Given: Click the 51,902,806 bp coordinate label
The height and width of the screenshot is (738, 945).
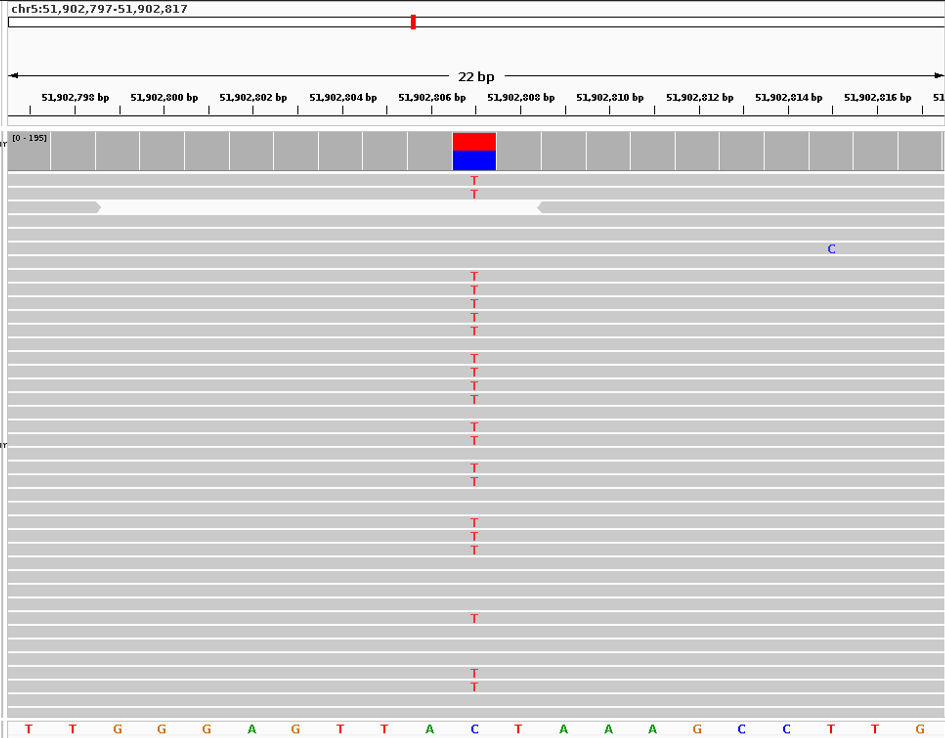Looking at the screenshot, I should (430, 97).
